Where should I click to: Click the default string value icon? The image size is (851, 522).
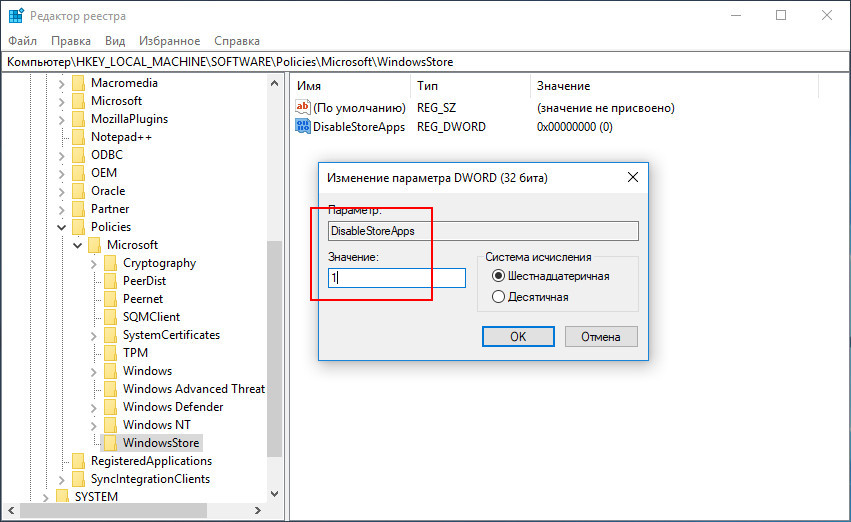[302, 107]
